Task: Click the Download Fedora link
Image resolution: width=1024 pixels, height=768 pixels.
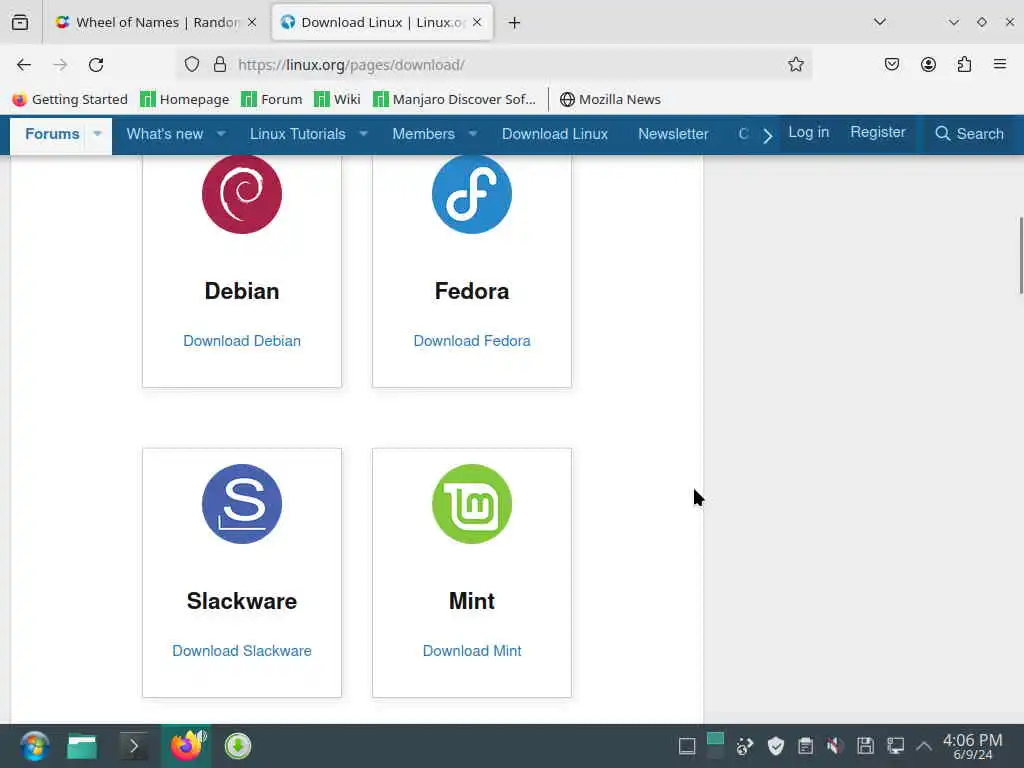Action: coord(472,341)
